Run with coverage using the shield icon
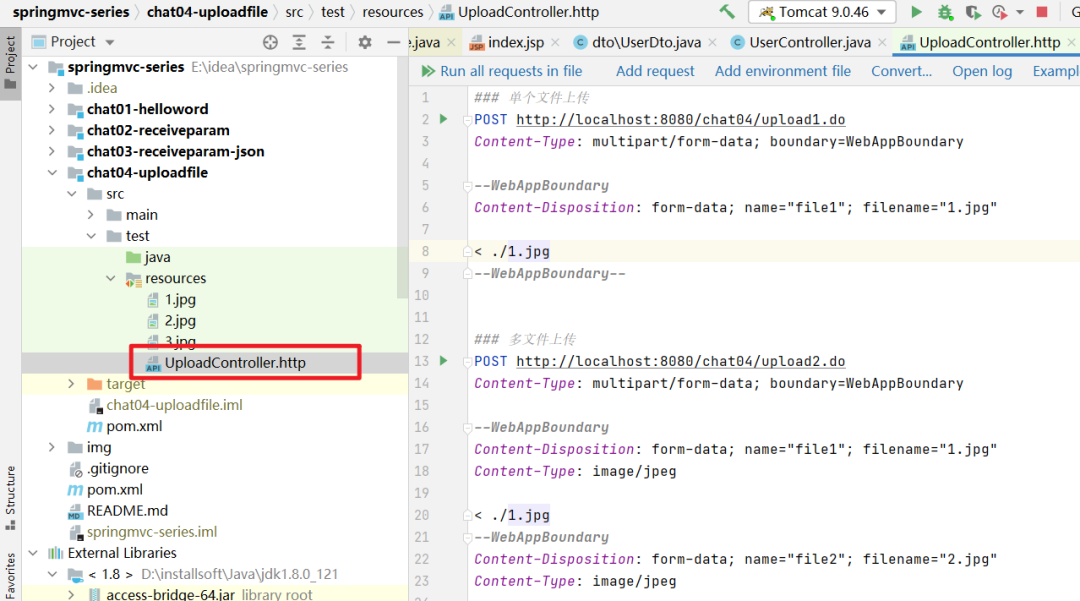The image size is (1080, 601). point(971,13)
